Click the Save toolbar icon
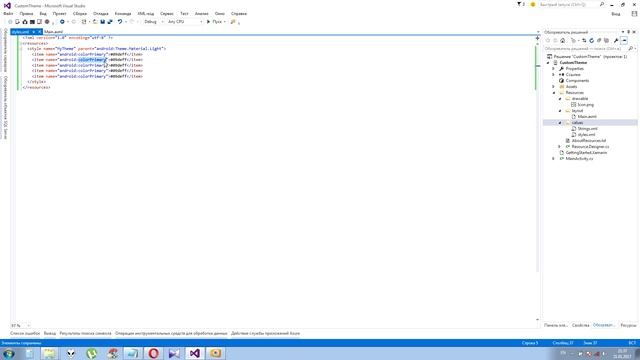This screenshot has height=360, width=640. point(102,22)
